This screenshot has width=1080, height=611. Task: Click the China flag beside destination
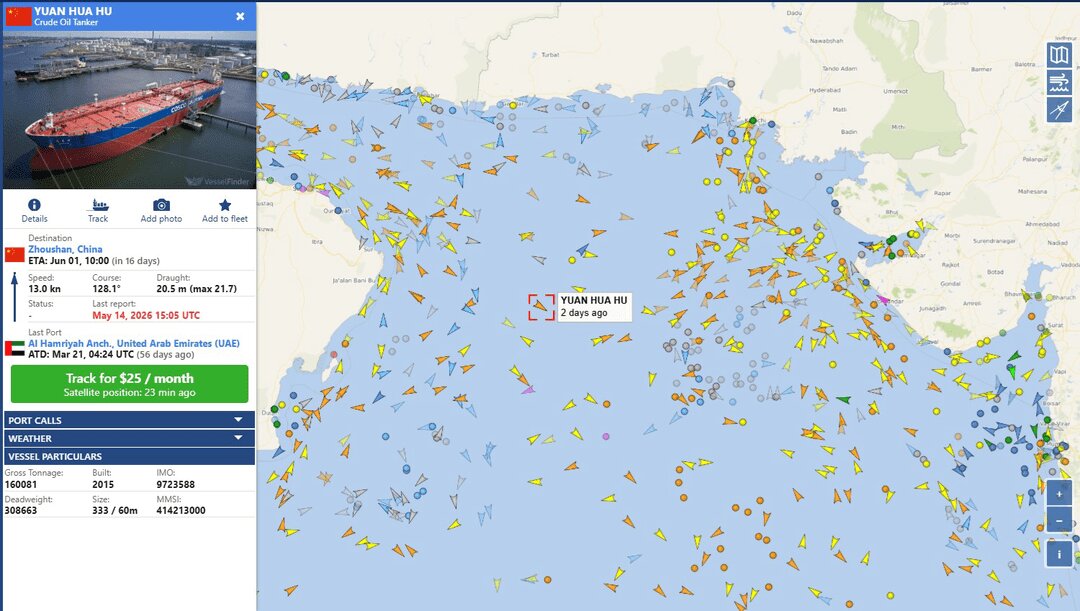[14, 255]
